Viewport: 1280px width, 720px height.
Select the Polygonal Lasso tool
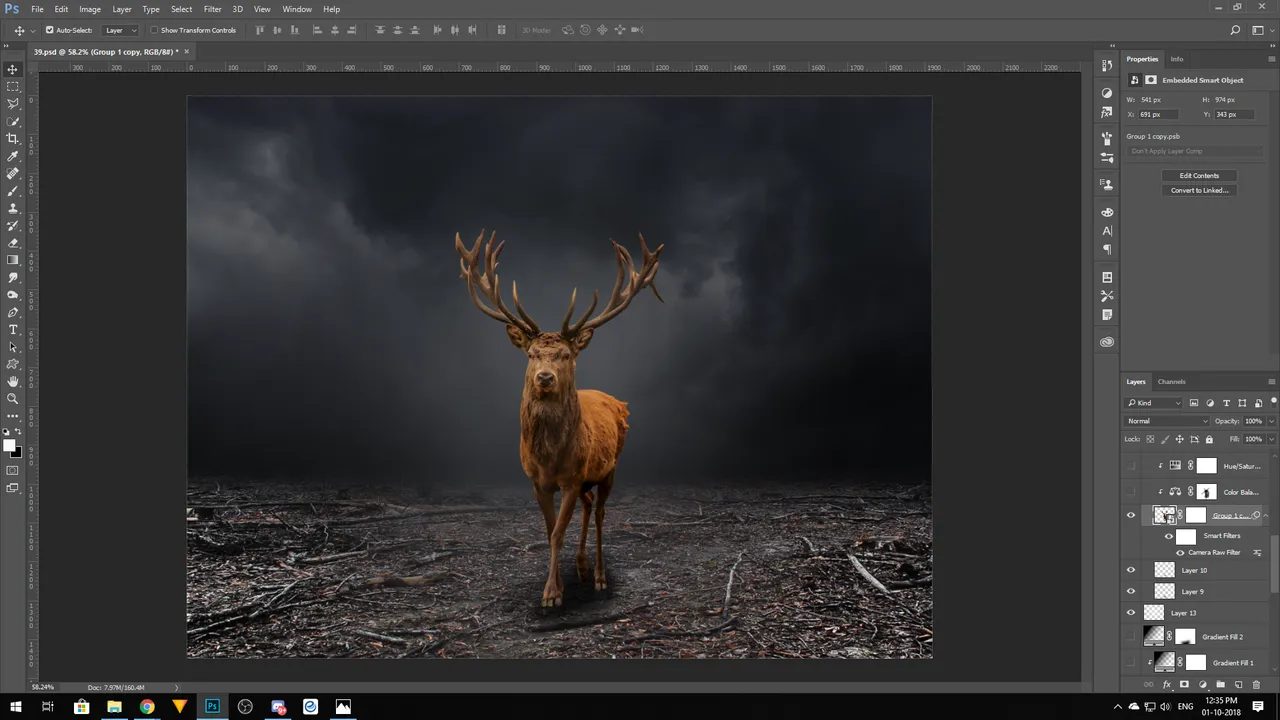13,104
